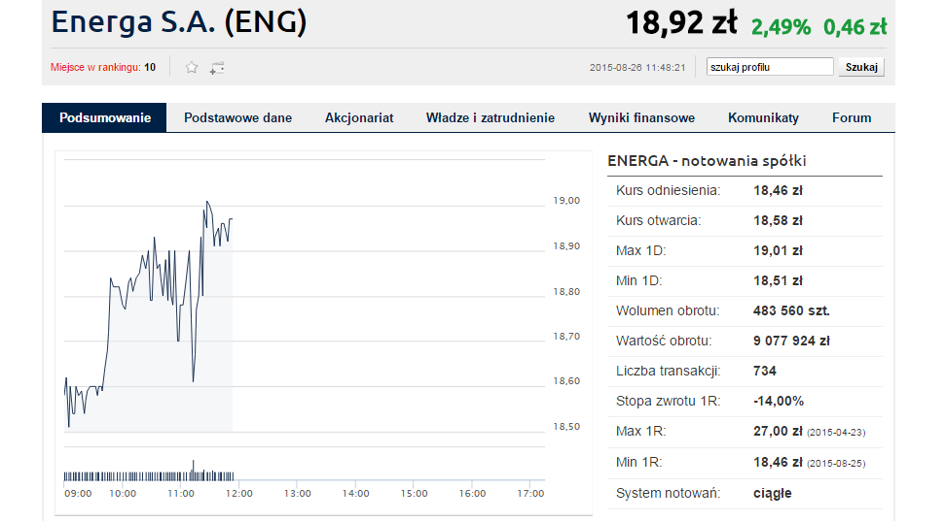The width and height of the screenshot is (945, 521).
Task: Click the 12:00 time axis label
Action: [239, 494]
